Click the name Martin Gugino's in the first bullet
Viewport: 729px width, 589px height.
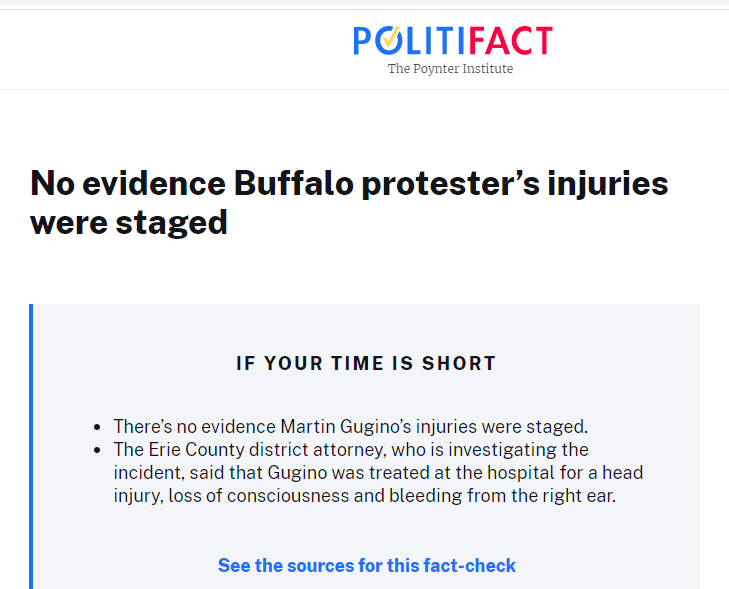coord(359,426)
